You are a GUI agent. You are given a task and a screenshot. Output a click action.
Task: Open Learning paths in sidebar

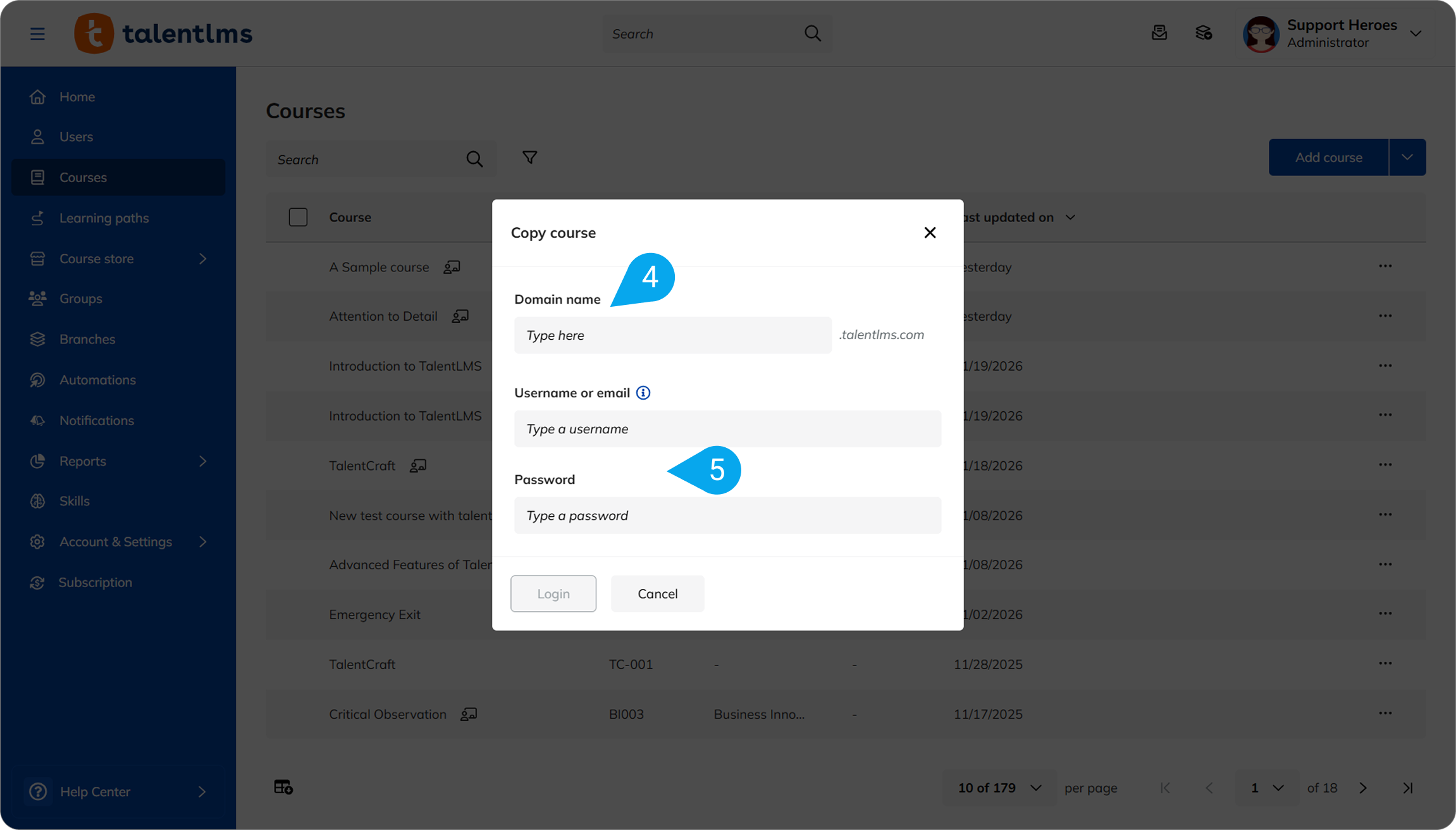coord(104,218)
